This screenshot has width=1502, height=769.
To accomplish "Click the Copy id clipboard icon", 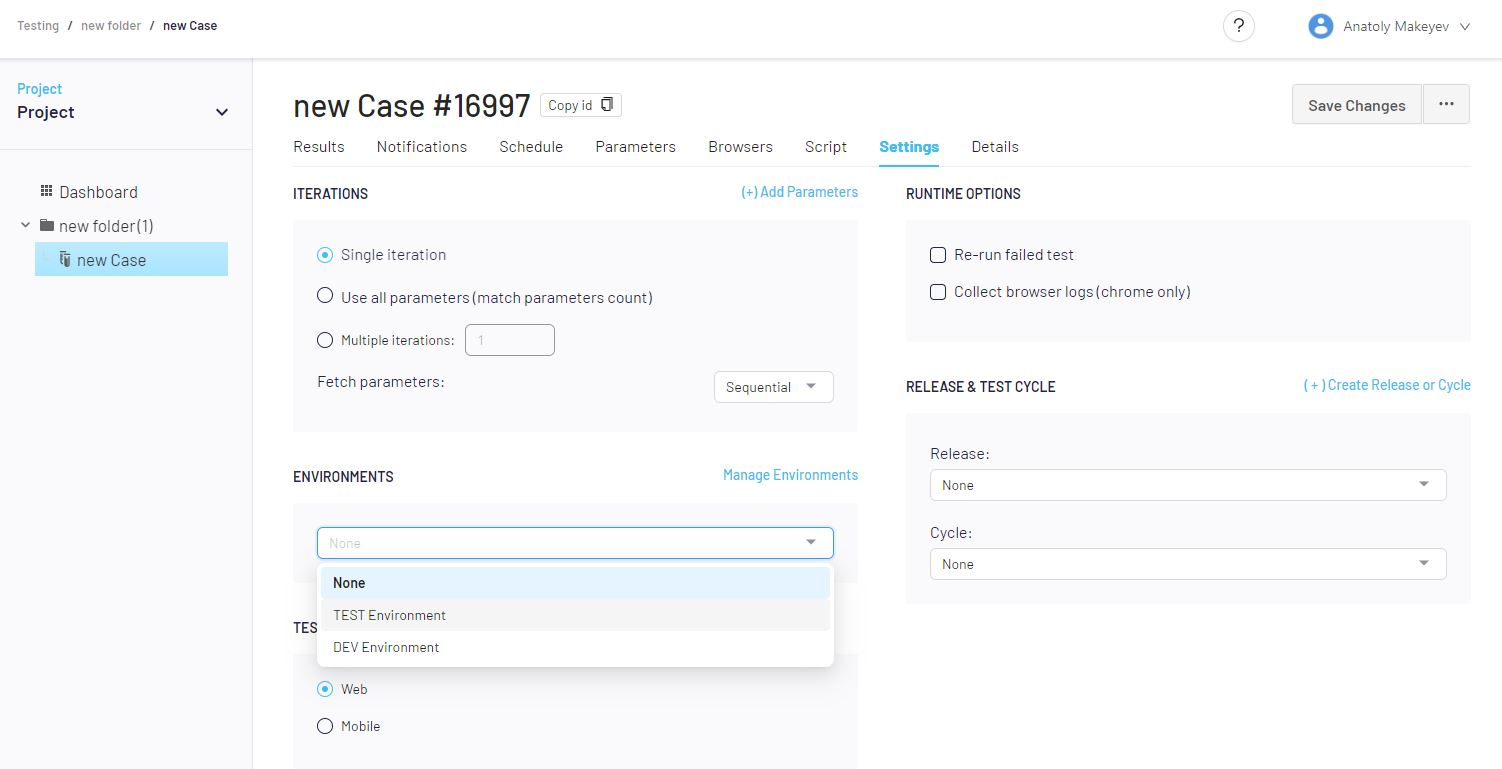I will pyautogui.click(x=606, y=105).
